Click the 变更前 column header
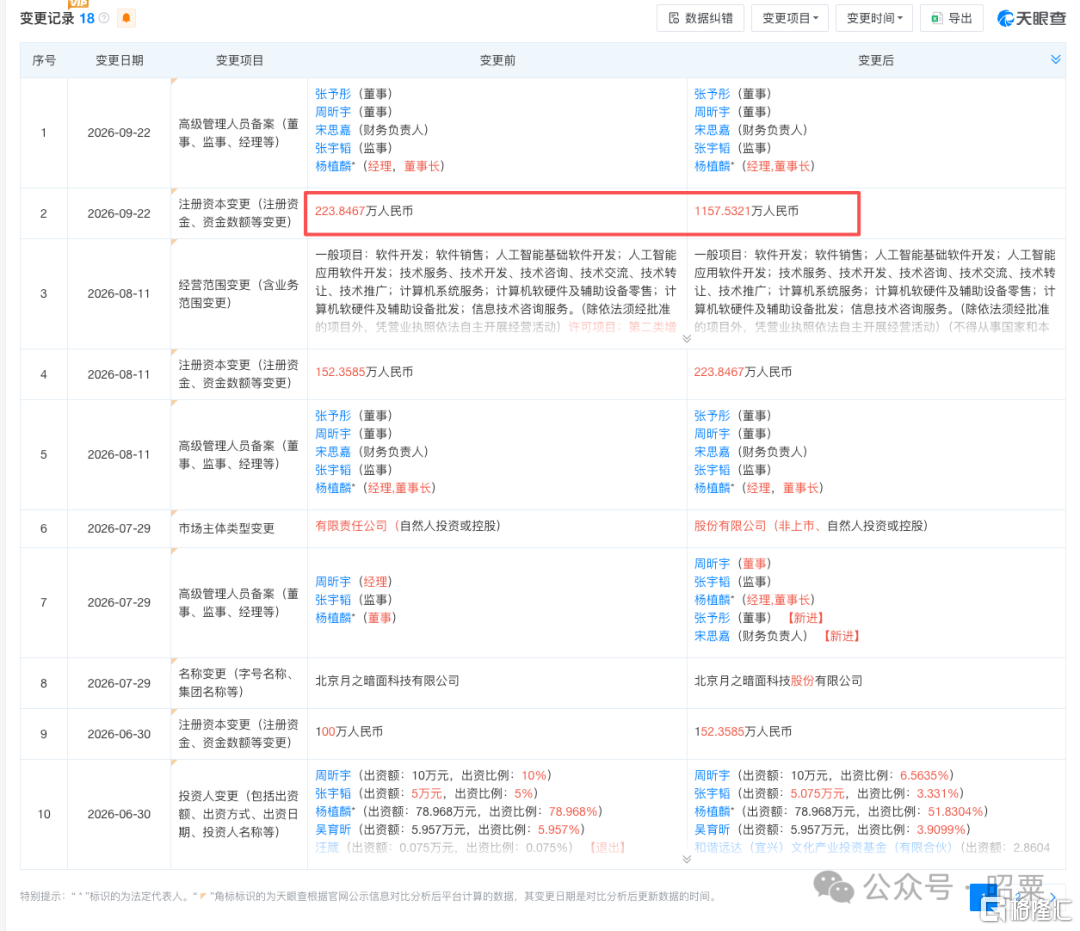The width and height of the screenshot is (1080, 931). coord(497,61)
